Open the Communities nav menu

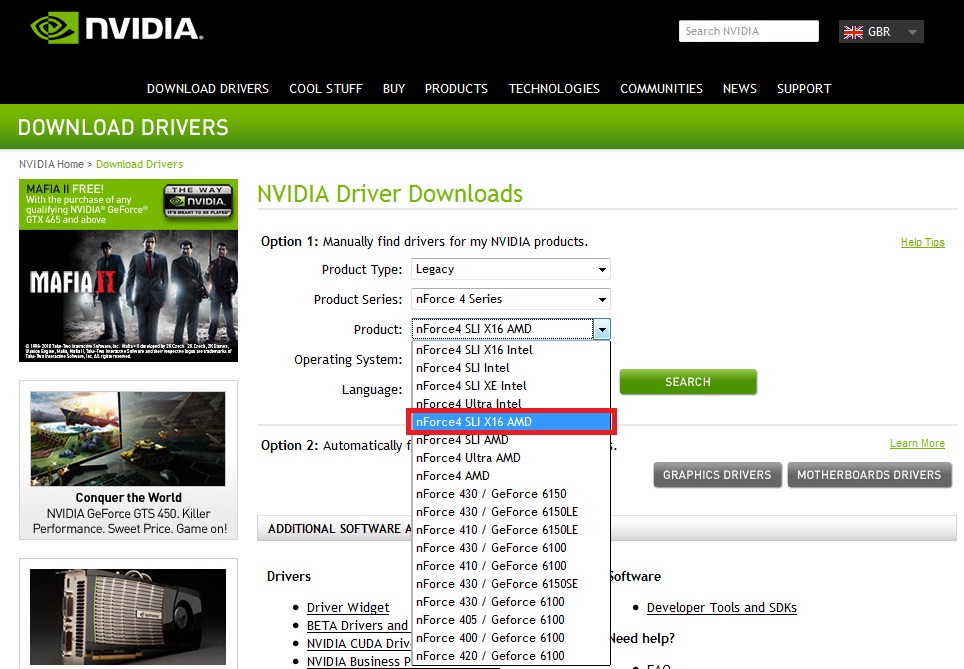(x=661, y=89)
